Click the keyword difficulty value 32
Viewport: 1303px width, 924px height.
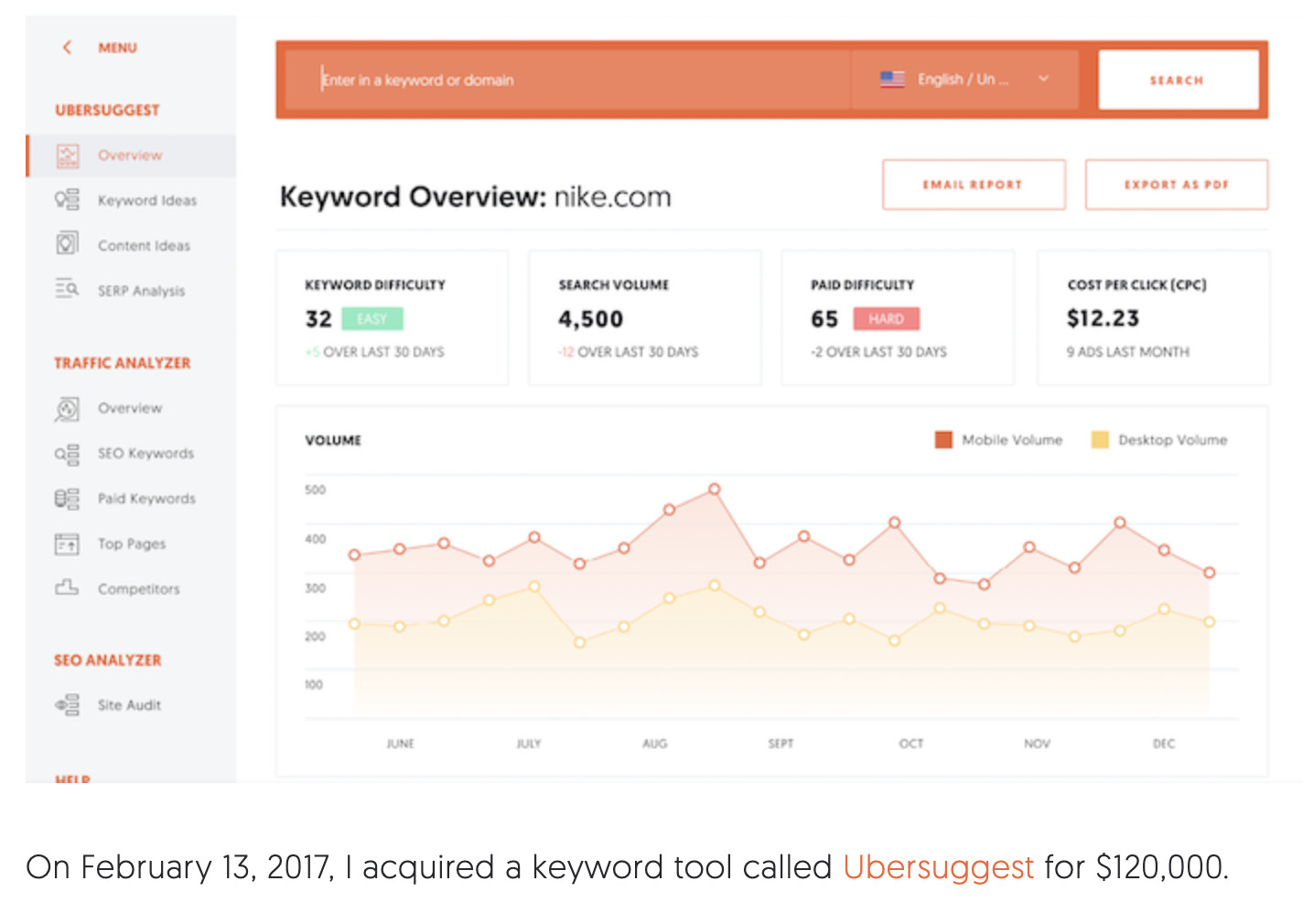pyautogui.click(x=318, y=319)
